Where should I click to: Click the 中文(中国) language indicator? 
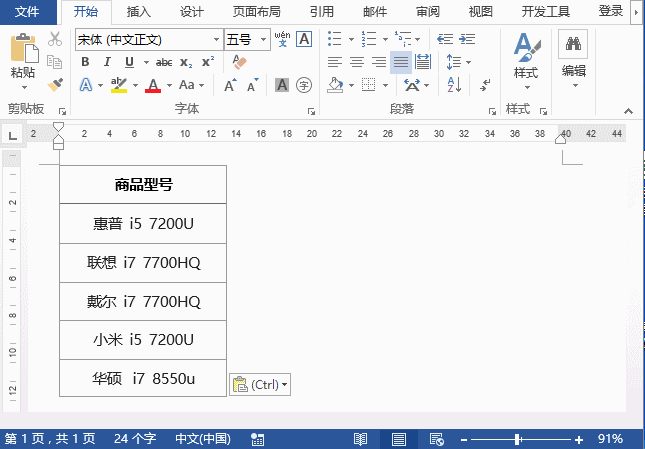click(203, 439)
